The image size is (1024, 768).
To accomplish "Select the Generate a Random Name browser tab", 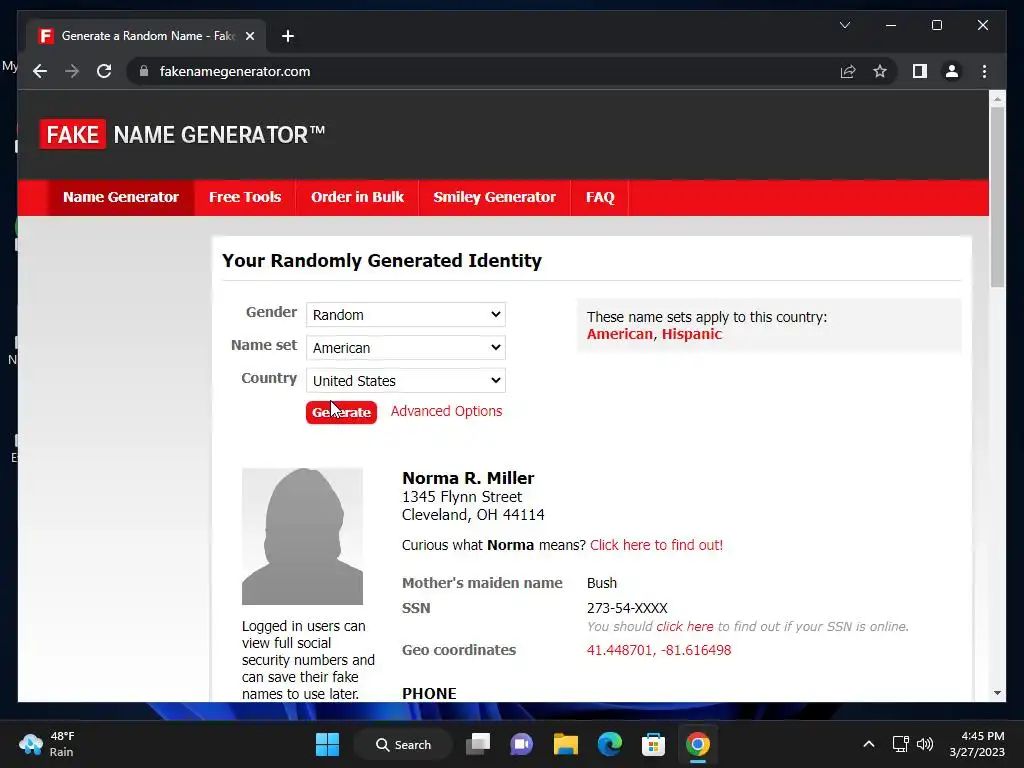I will [147, 36].
